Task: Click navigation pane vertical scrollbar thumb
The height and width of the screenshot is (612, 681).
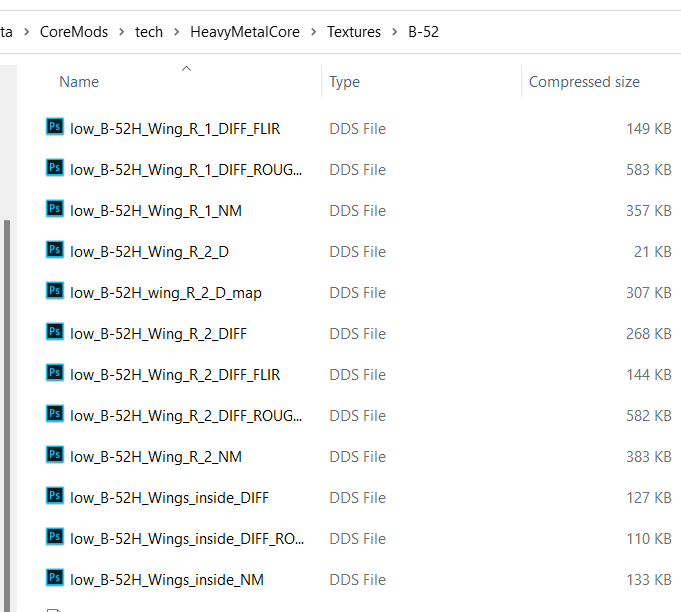Action: click(7, 416)
